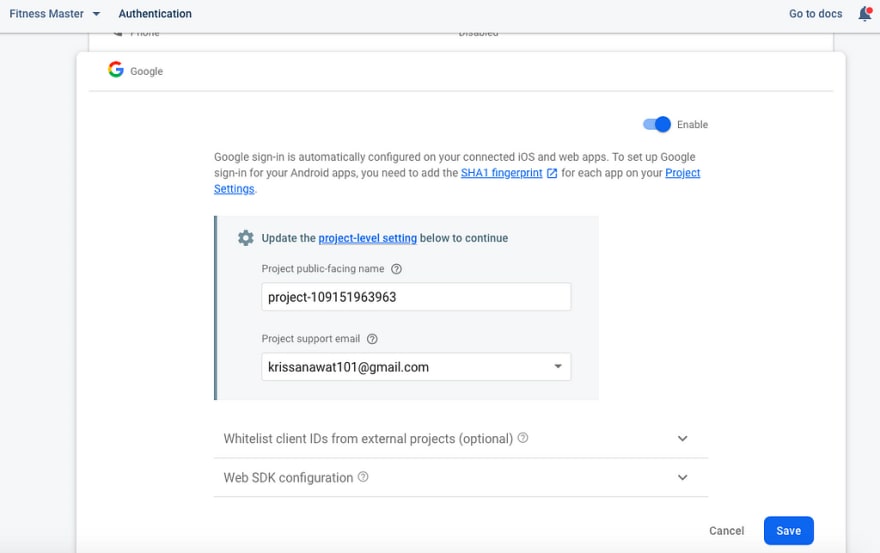This screenshot has width=880, height=553.
Task: Open the Fitness Master project dropdown
Action: click(x=54, y=13)
